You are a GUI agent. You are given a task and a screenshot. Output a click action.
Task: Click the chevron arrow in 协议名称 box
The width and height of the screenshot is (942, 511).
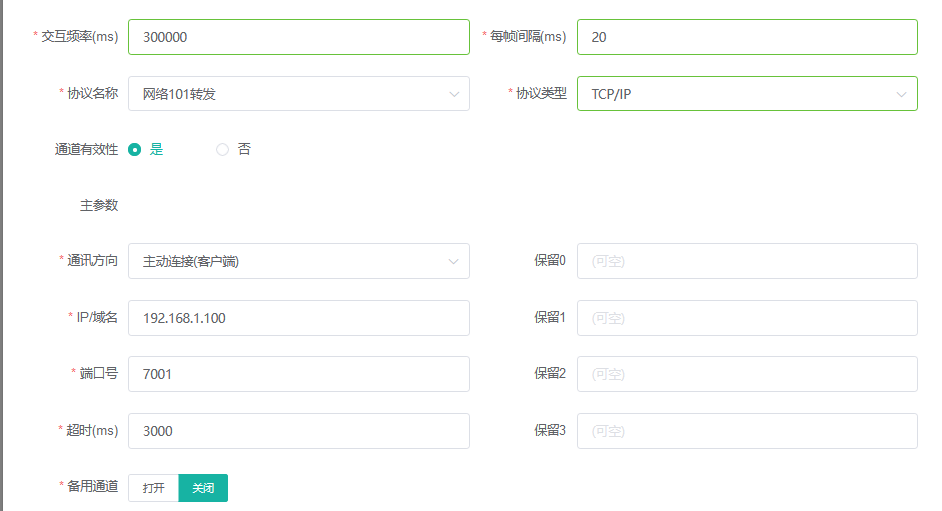pyautogui.click(x=454, y=94)
